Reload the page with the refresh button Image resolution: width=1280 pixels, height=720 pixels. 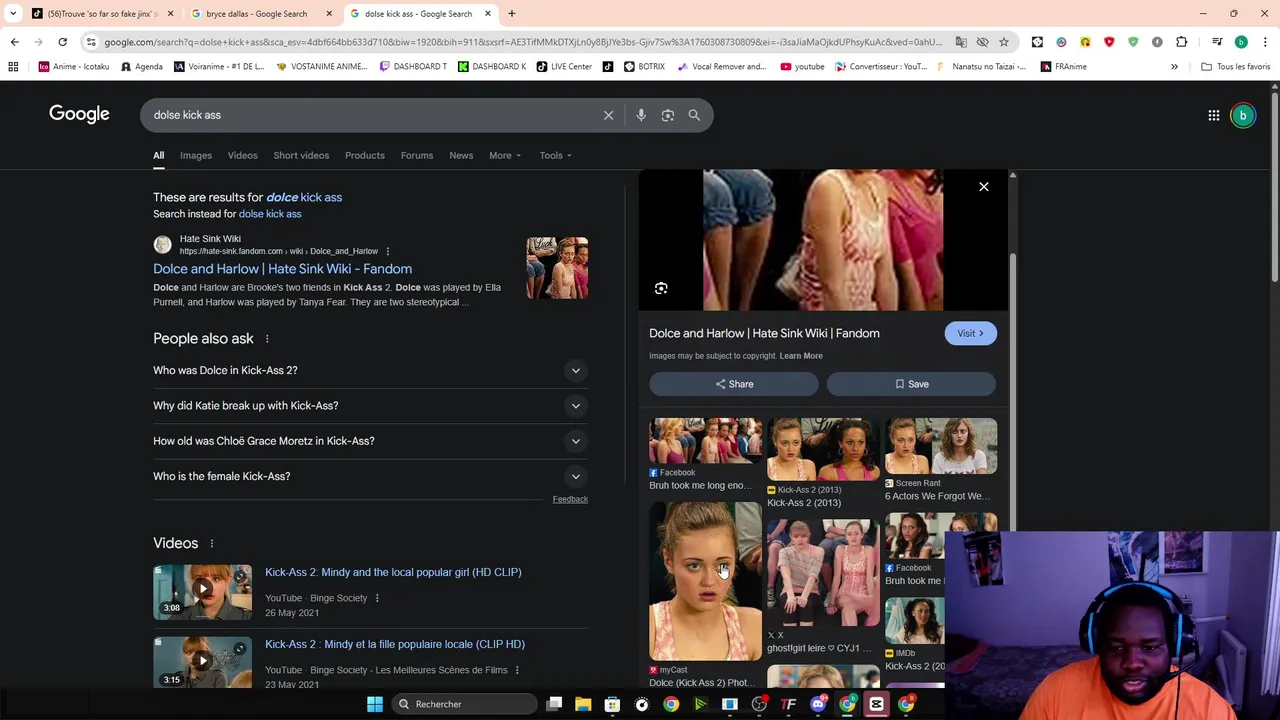[x=62, y=42]
